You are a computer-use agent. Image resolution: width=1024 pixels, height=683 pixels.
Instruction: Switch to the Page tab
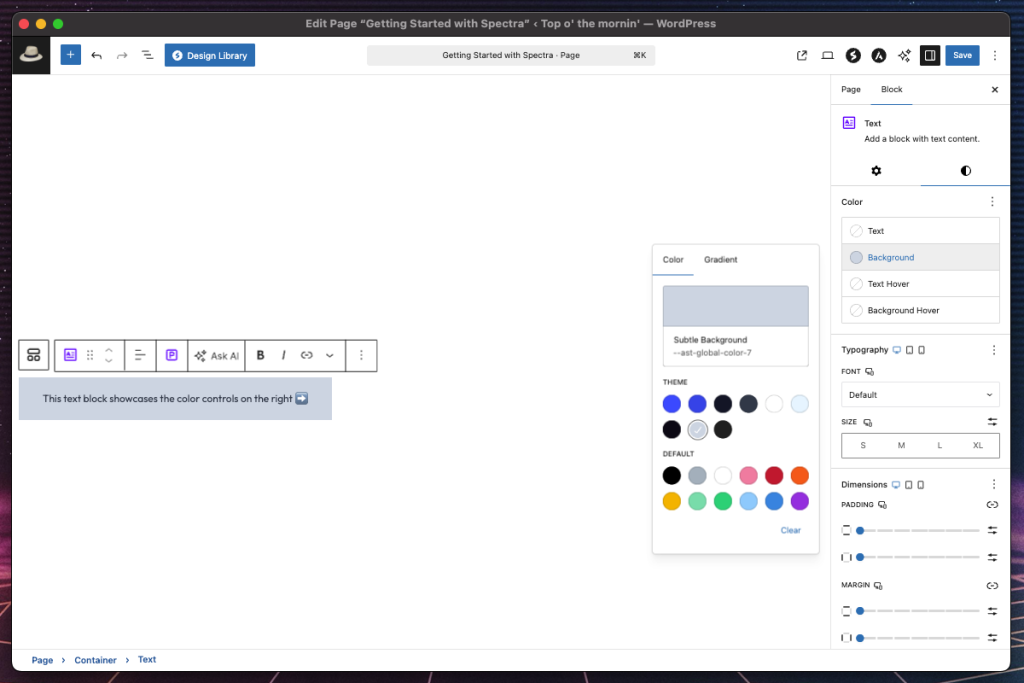pyautogui.click(x=850, y=90)
